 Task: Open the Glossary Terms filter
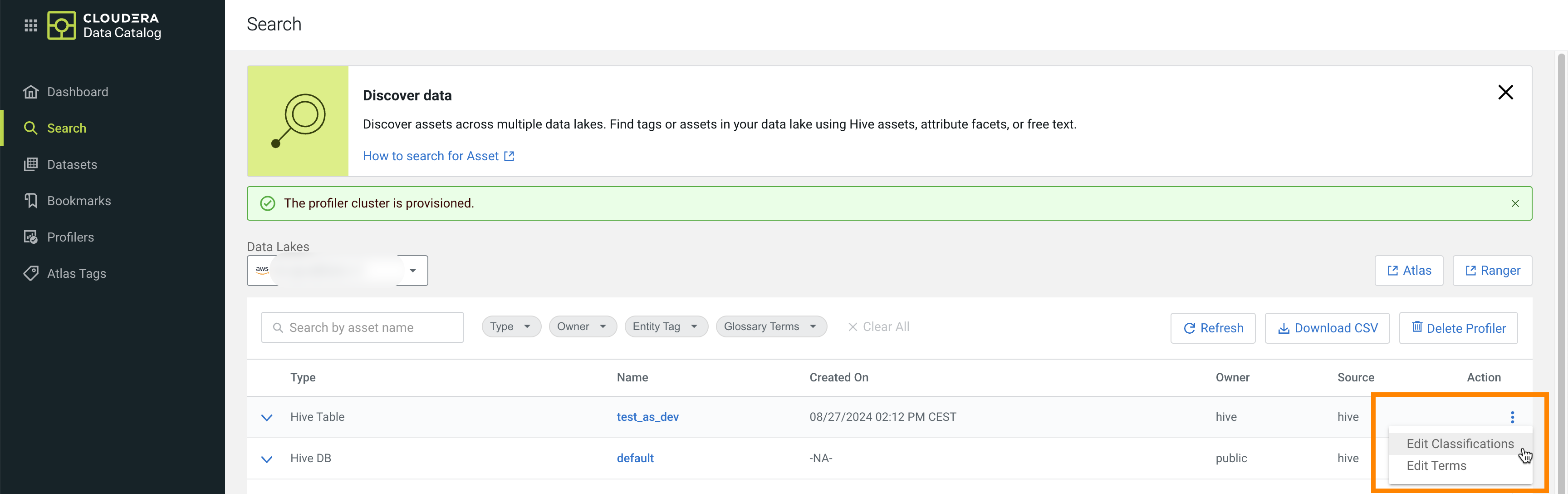[x=770, y=326]
